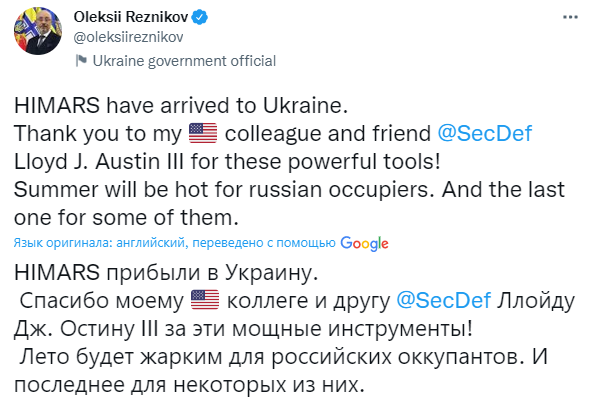Open Oleksii Reznikov's profile avatar
The width and height of the screenshot is (596, 408).
[38, 31]
